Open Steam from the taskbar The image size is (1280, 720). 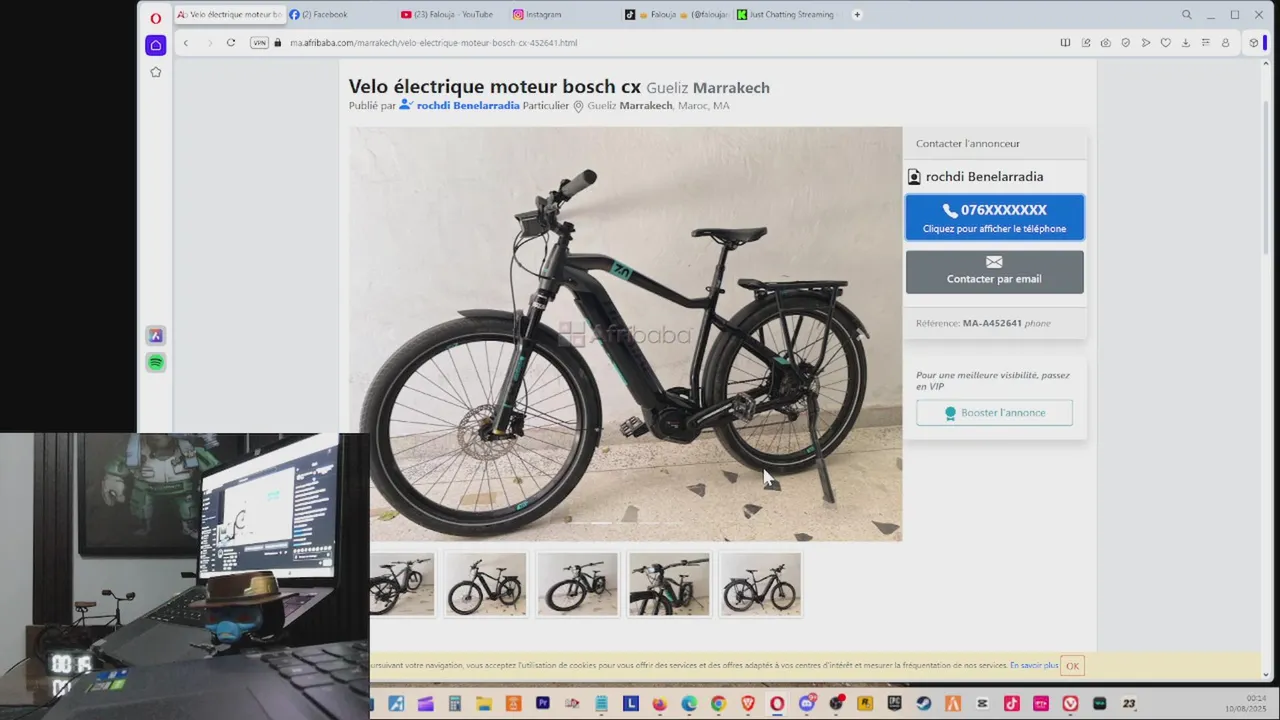tap(924, 704)
